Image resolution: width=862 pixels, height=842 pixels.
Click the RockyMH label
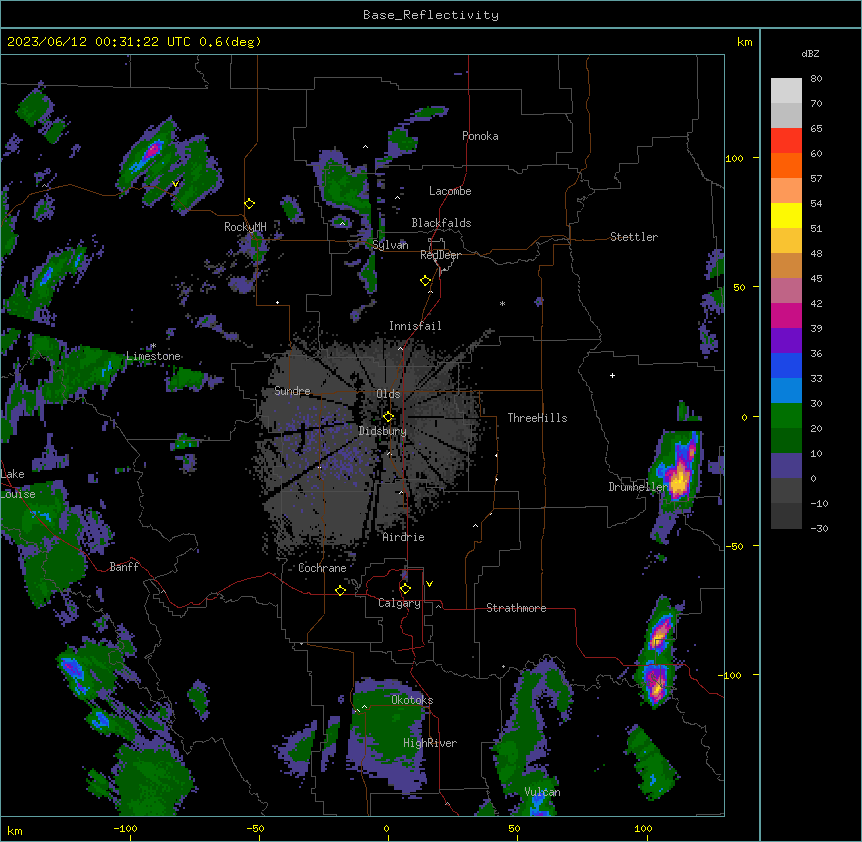pos(245,227)
